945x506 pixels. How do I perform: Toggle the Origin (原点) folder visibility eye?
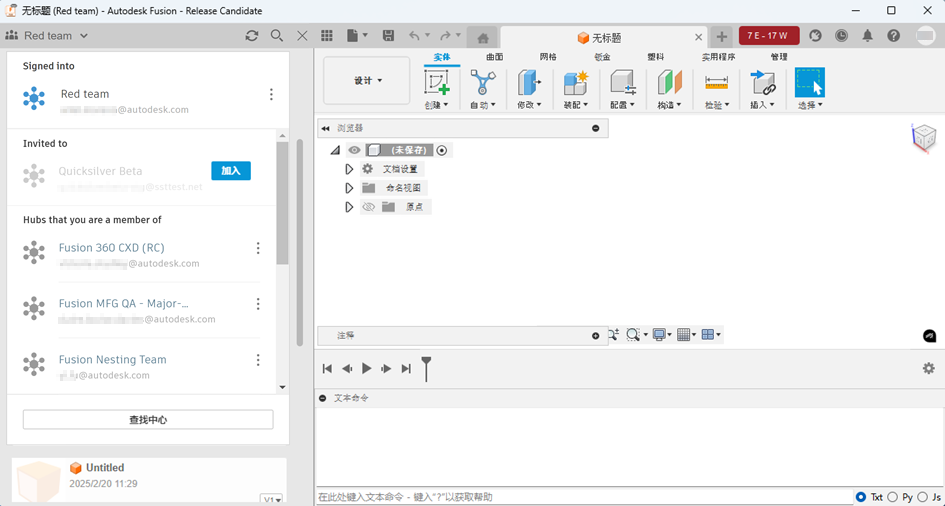pyautogui.click(x=368, y=207)
